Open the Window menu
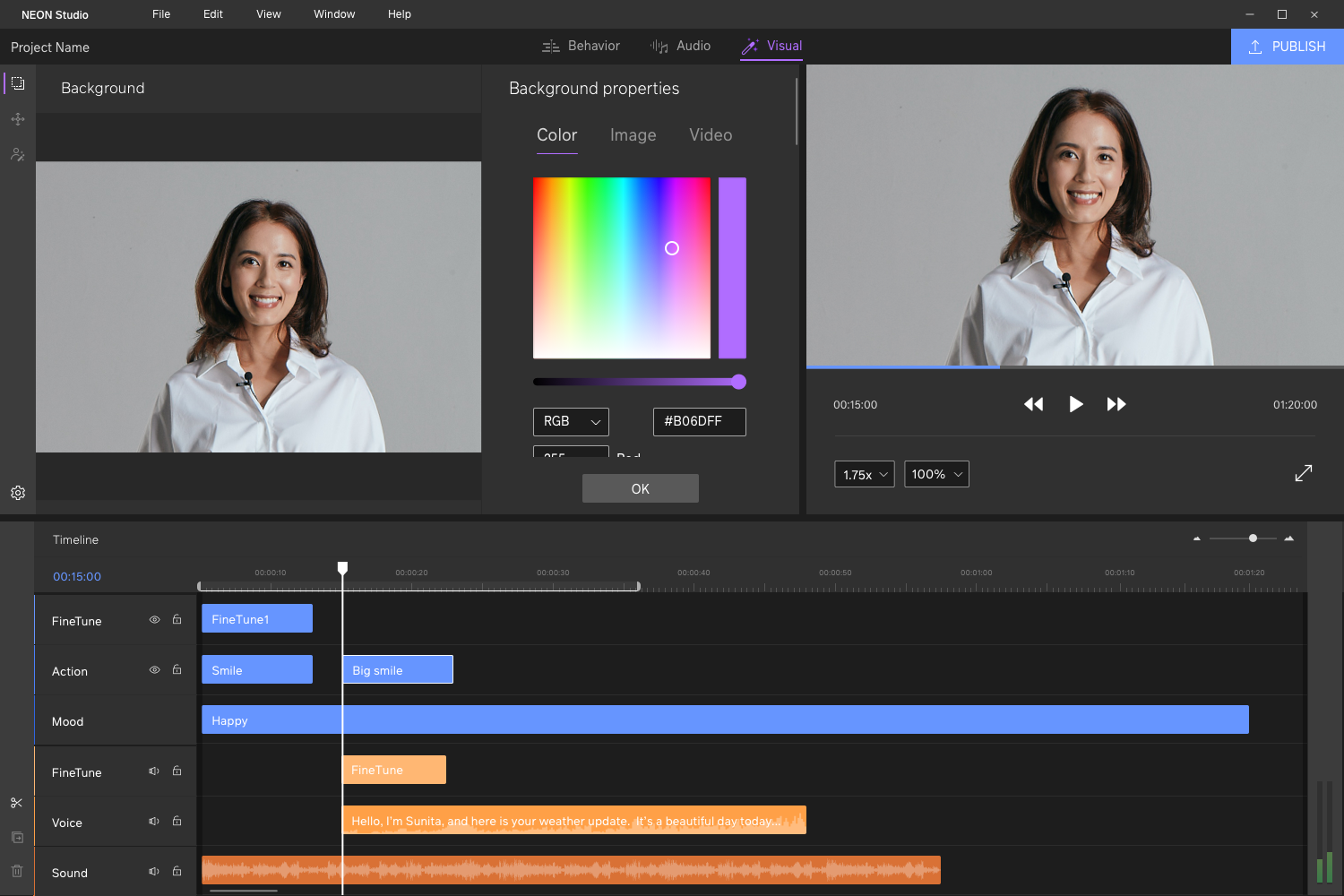Viewport: 1344px width, 896px height. pos(334,14)
